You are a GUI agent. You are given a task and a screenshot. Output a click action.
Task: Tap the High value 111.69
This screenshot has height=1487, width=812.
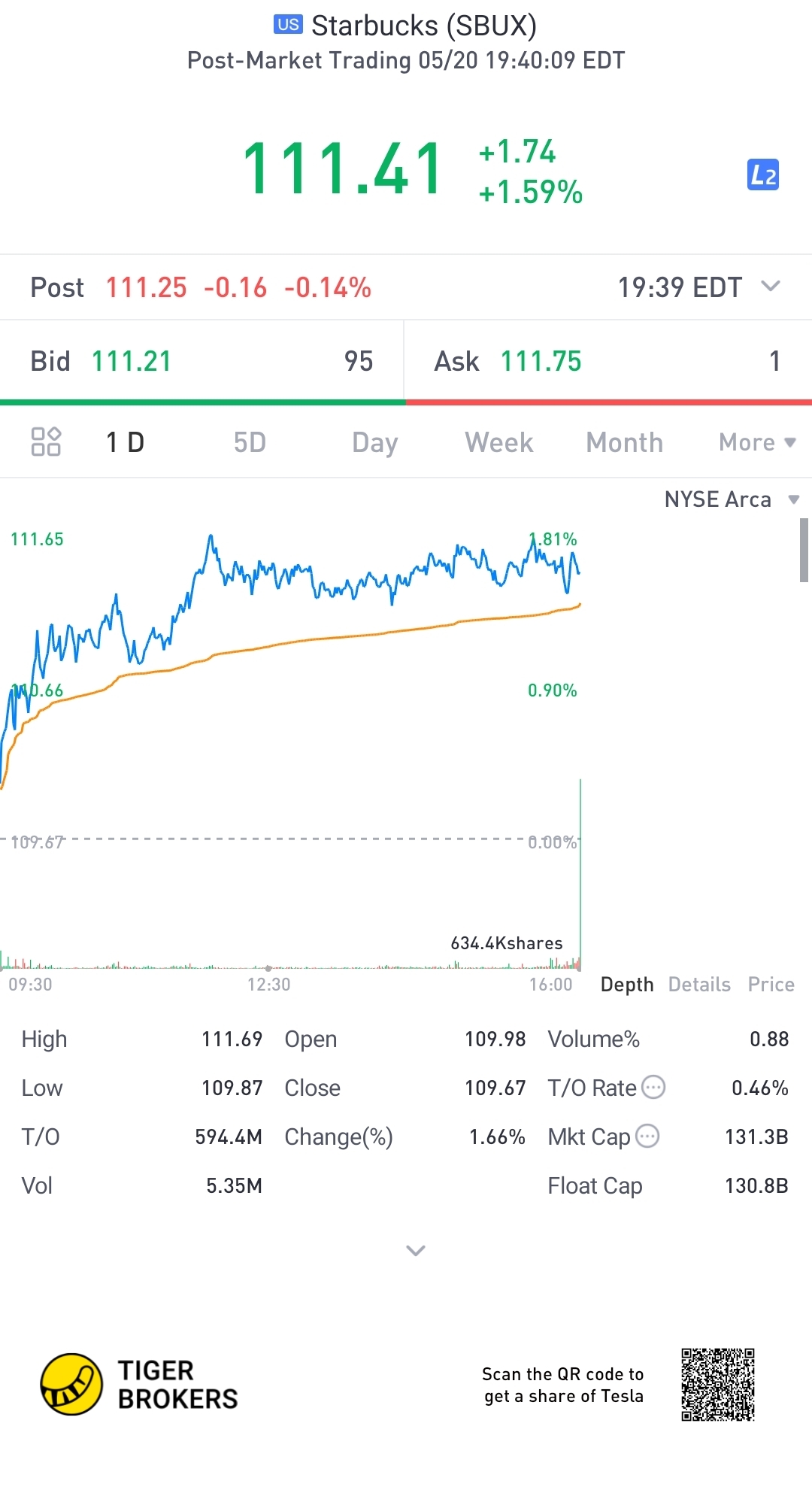[232, 1039]
